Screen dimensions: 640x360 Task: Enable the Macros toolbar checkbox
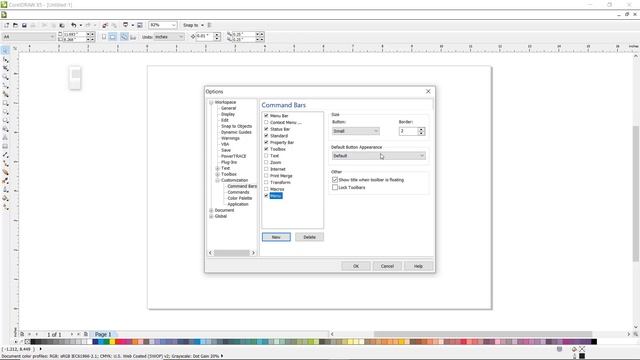coord(266,189)
